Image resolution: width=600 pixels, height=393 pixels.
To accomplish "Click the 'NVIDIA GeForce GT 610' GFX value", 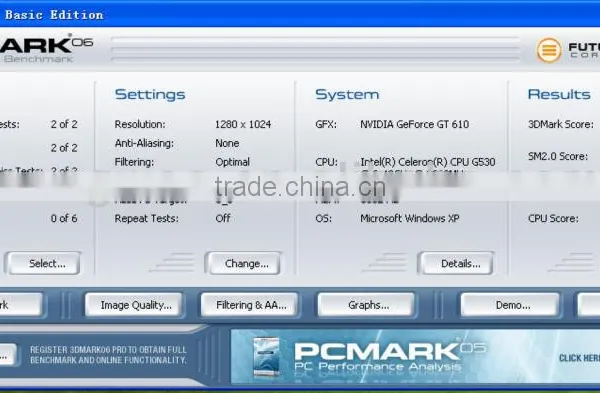I will click(x=414, y=124).
